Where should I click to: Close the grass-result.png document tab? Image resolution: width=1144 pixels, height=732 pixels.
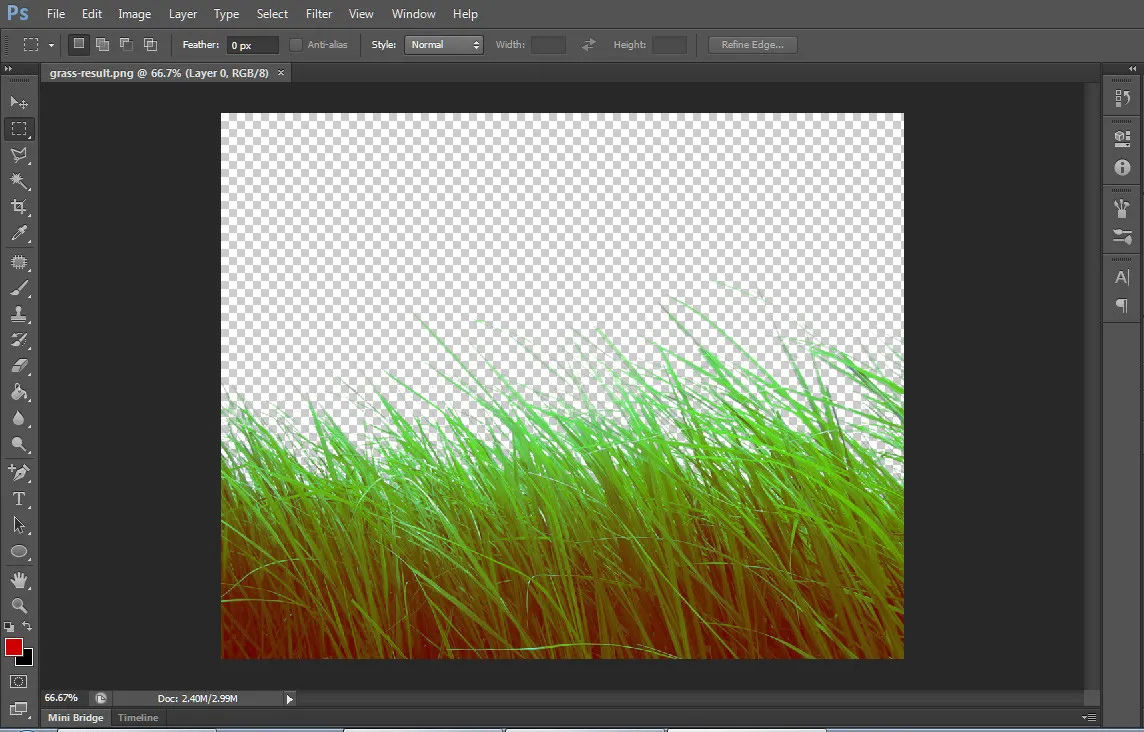coord(280,73)
